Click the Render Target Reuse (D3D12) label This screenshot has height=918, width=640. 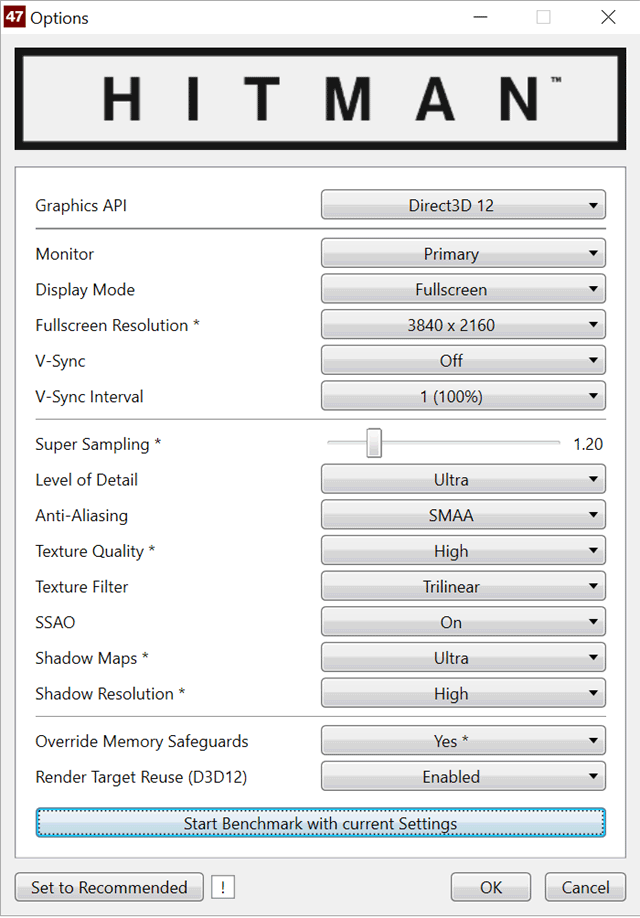tap(141, 777)
